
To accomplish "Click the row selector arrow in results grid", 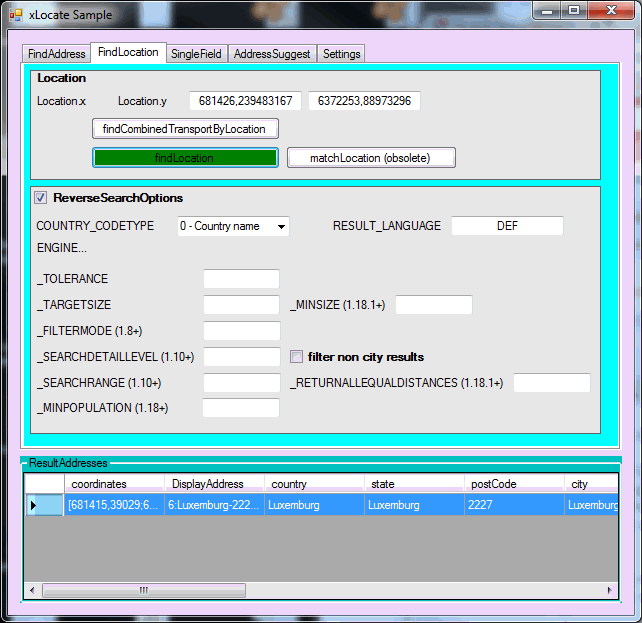I will point(35,505).
